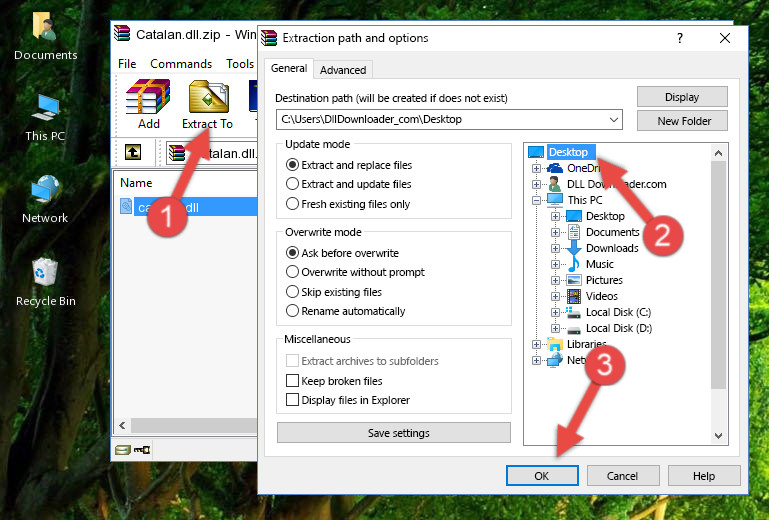Click the key password icon in status bar

click(142, 449)
